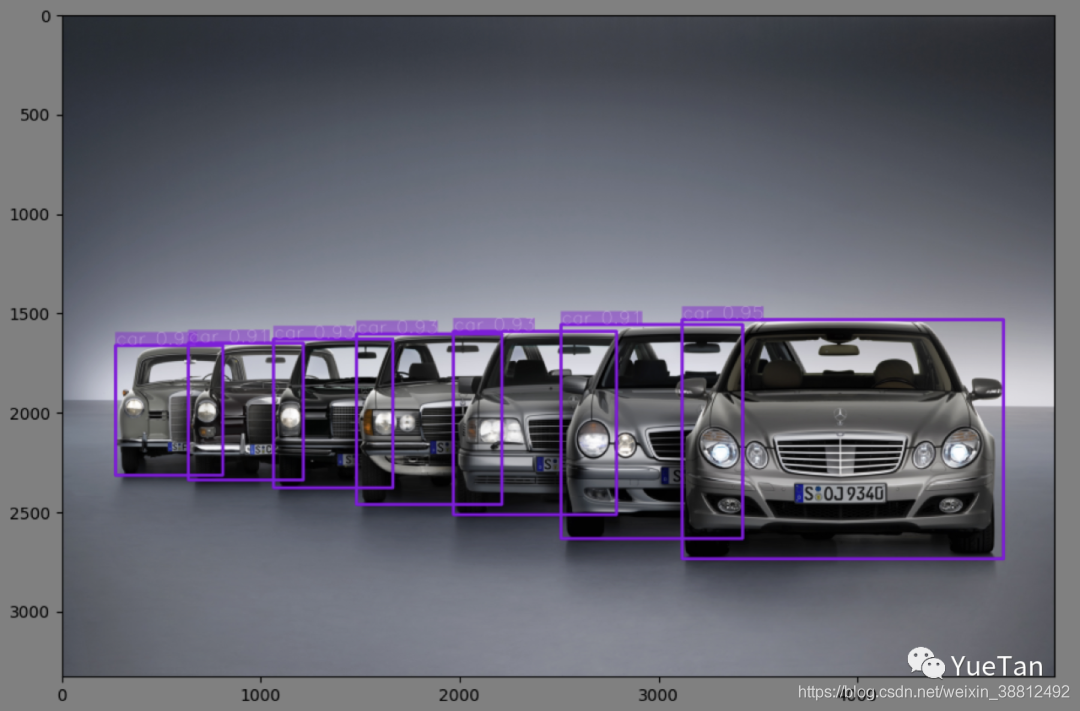Click the 'car 0.95' detection label
This screenshot has height=711, width=1080.
point(722,314)
